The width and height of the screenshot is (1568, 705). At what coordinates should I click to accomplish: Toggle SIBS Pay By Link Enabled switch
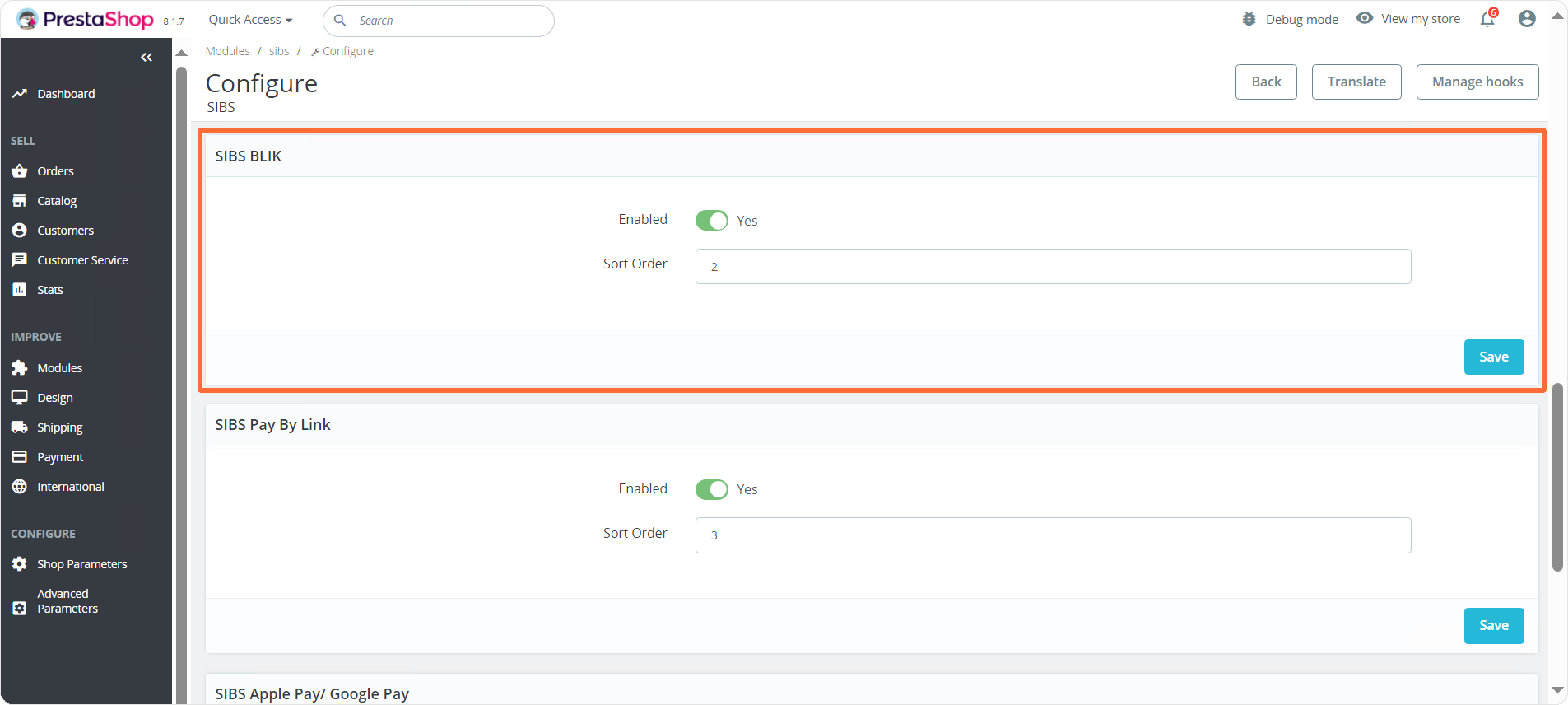[711, 490]
